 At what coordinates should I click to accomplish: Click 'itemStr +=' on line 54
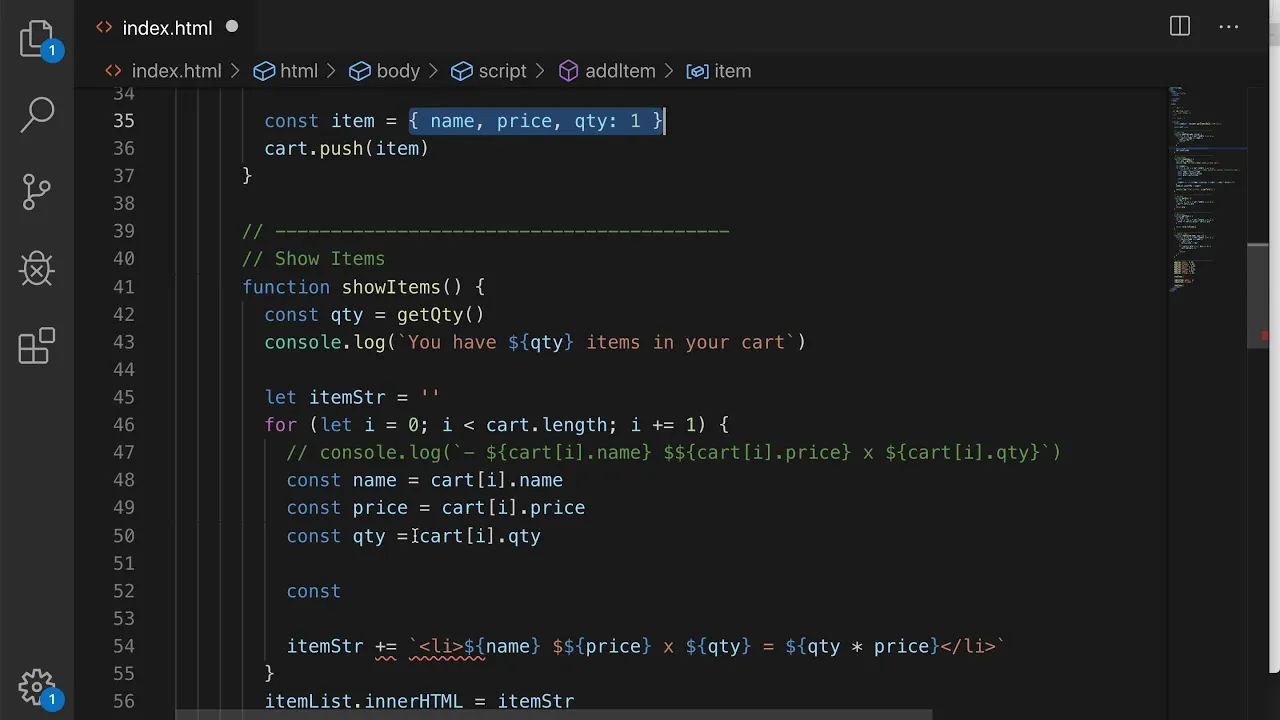coord(342,647)
